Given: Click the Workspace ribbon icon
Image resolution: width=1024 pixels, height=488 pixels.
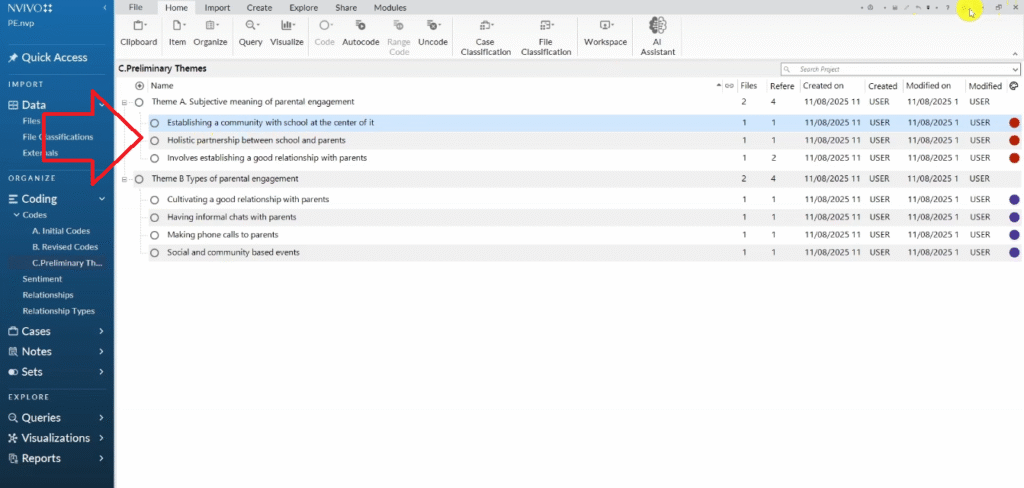Looking at the screenshot, I should click(605, 32).
